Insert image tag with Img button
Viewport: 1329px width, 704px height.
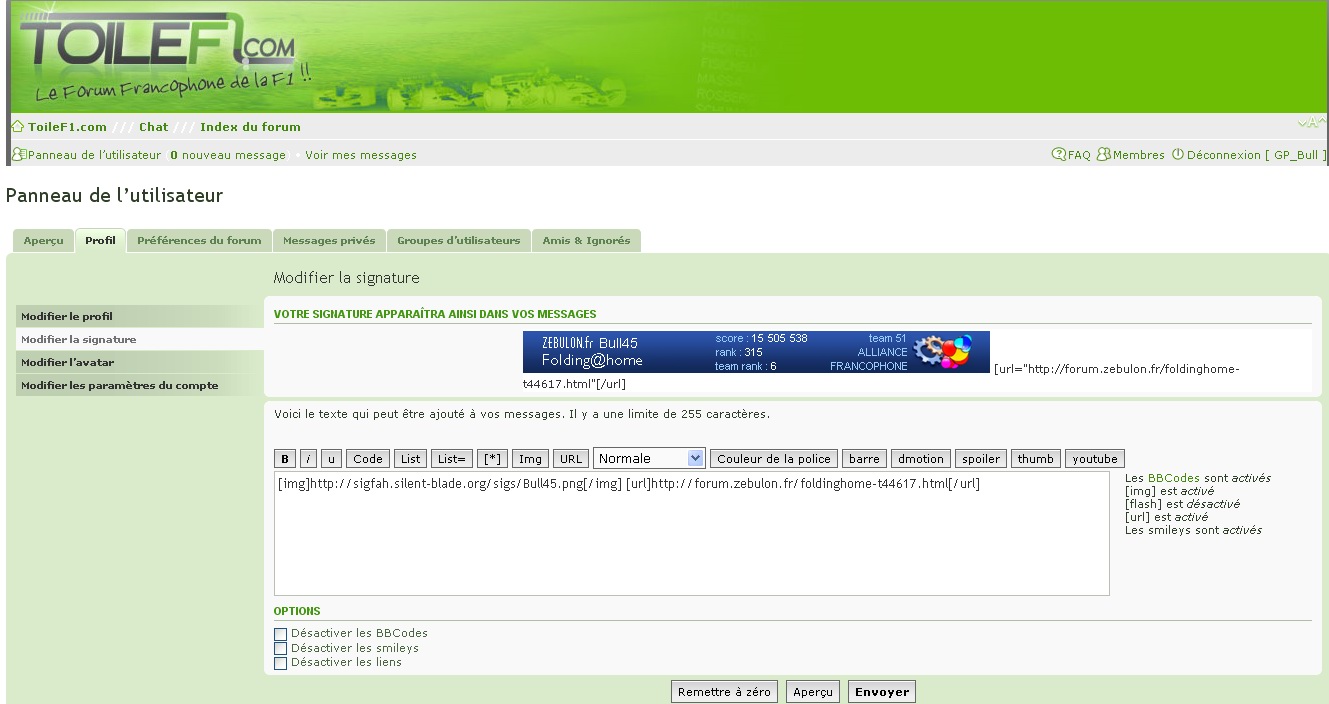click(530, 459)
